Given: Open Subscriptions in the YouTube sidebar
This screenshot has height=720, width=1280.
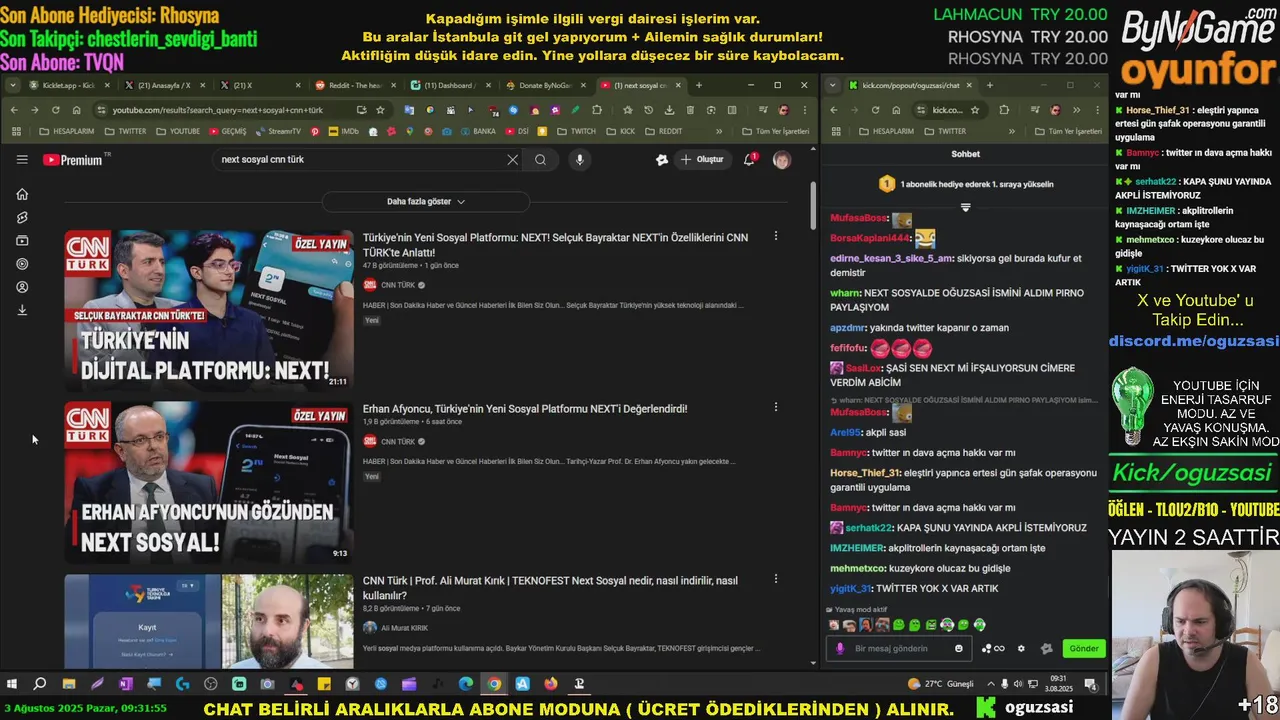Looking at the screenshot, I should pos(22,240).
